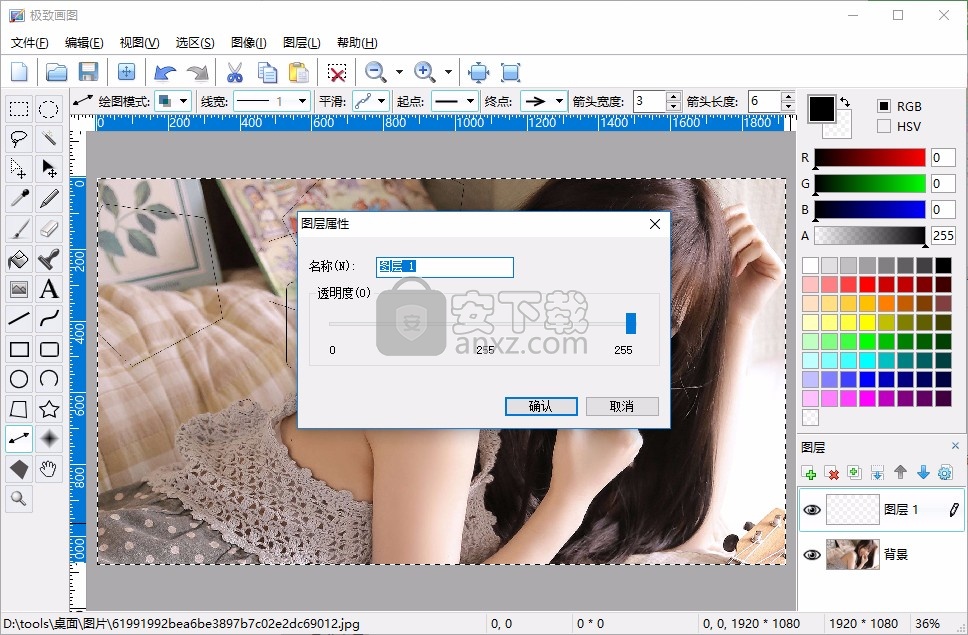Screen dimensions: 968x635
Task: Open the 图像(I) menu
Action: (x=249, y=43)
